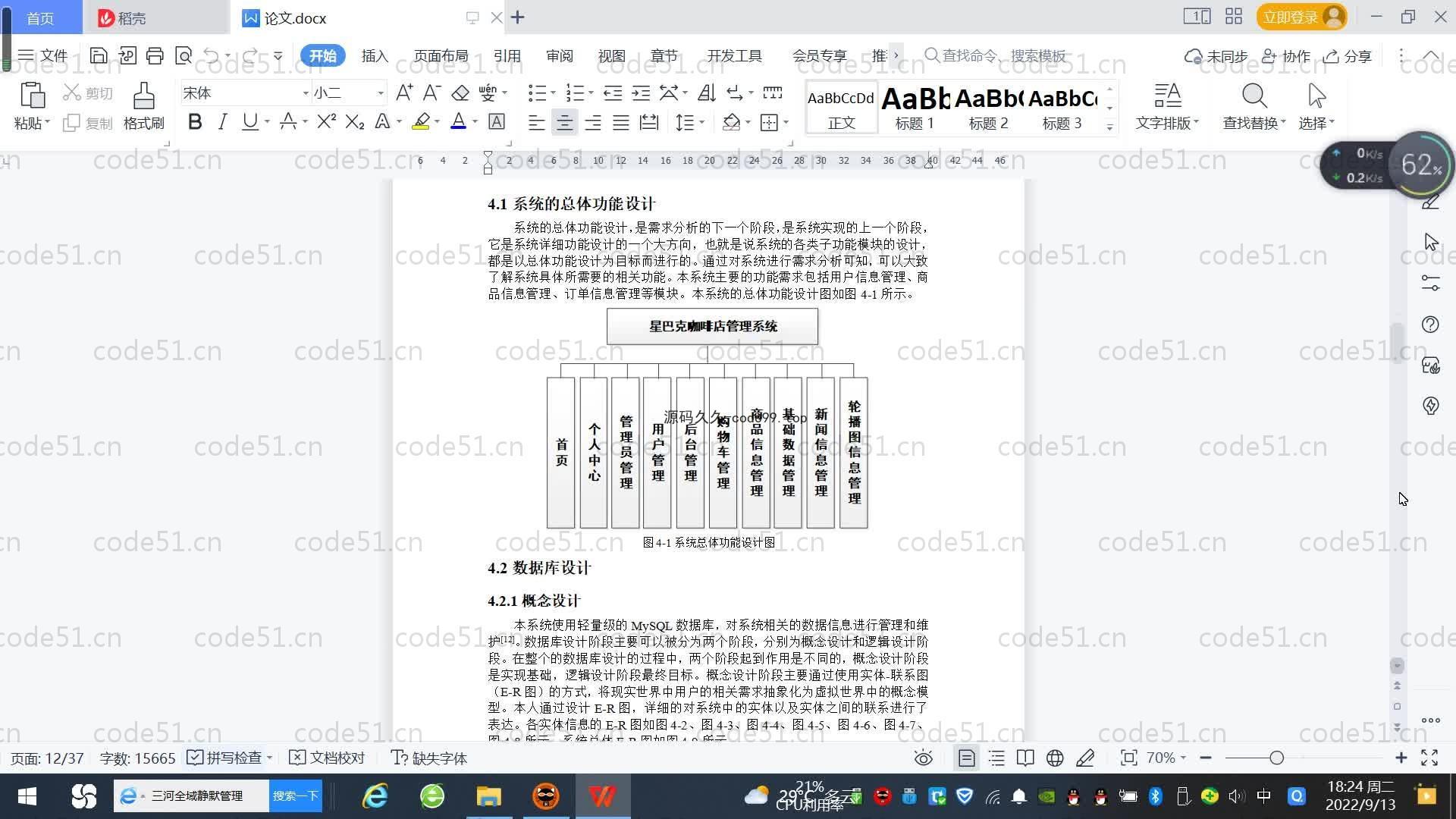The height and width of the screenshot is (819, 1456).
Task: Set alignment to right
Action: pos(593,122)
